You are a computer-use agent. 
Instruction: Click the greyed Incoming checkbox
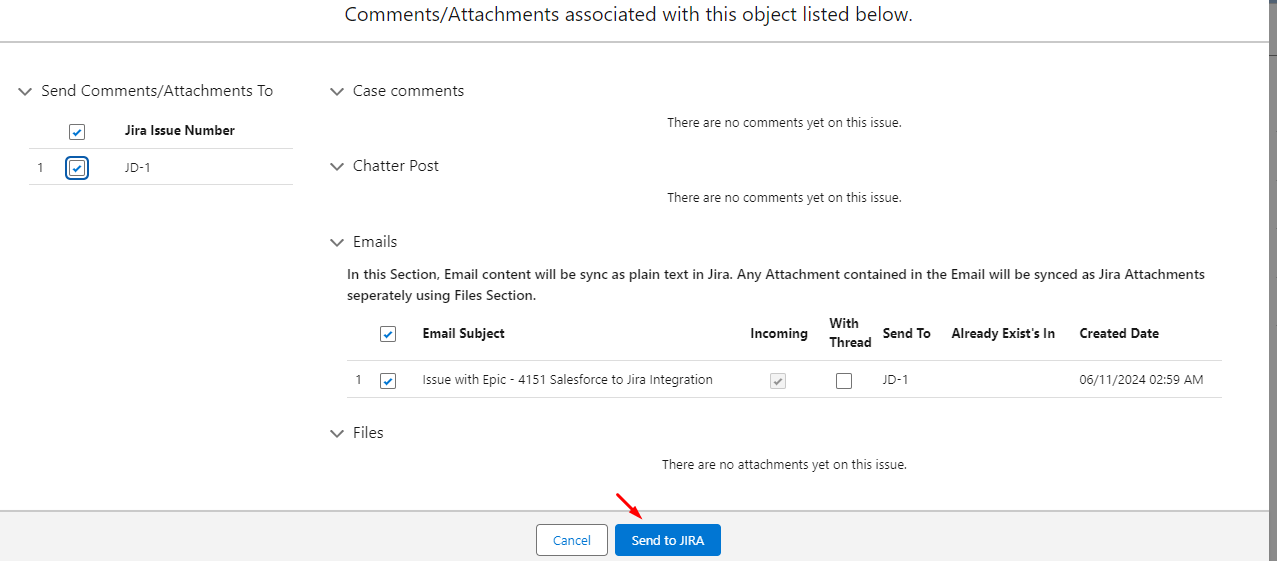(777, 381)
